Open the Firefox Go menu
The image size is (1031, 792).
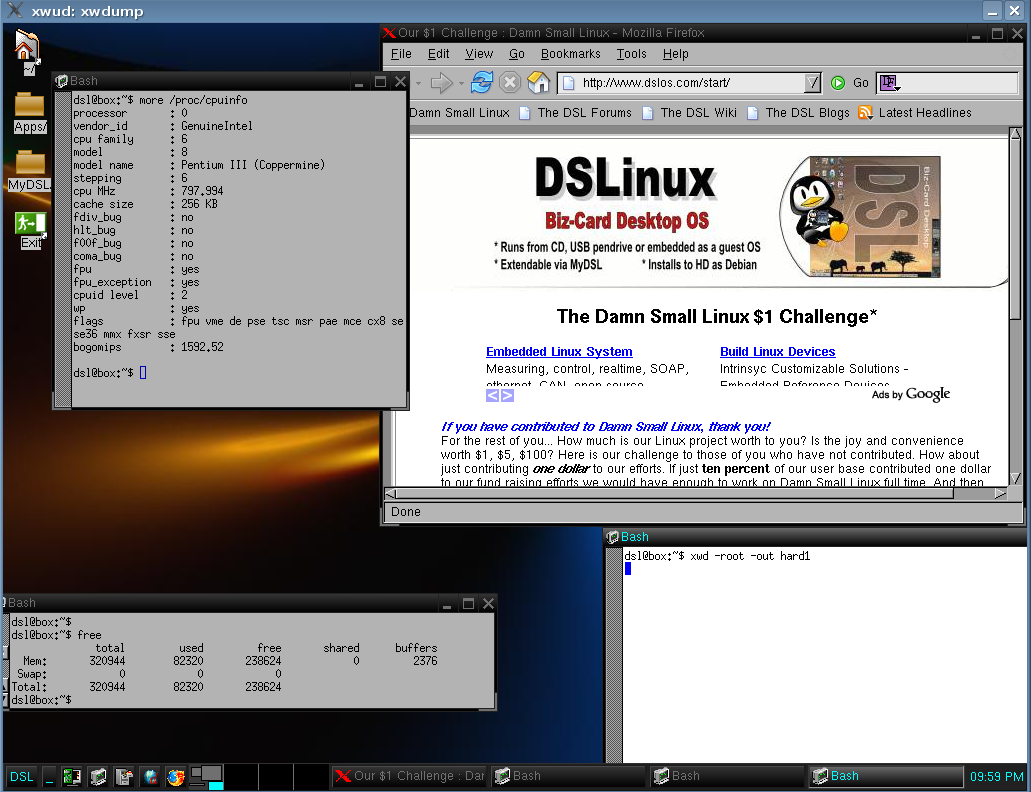point(517,54)
